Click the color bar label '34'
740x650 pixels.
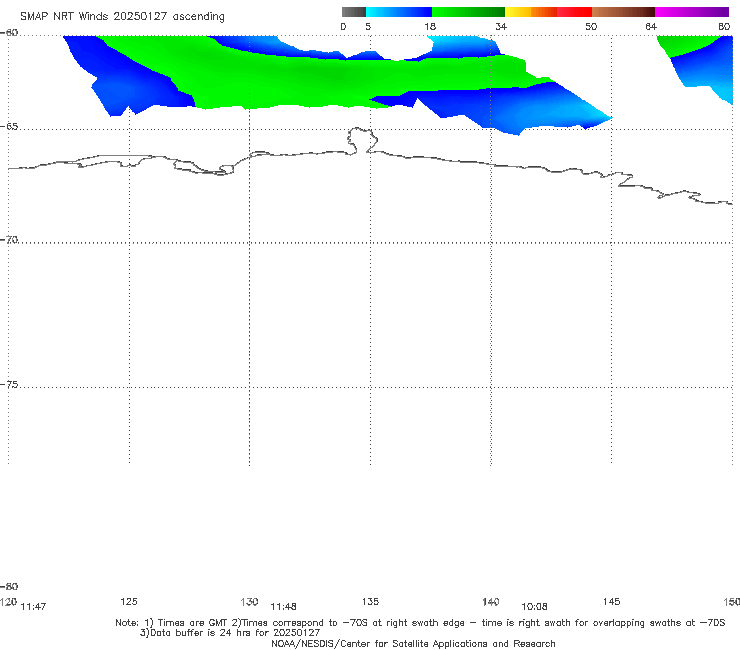501,27
